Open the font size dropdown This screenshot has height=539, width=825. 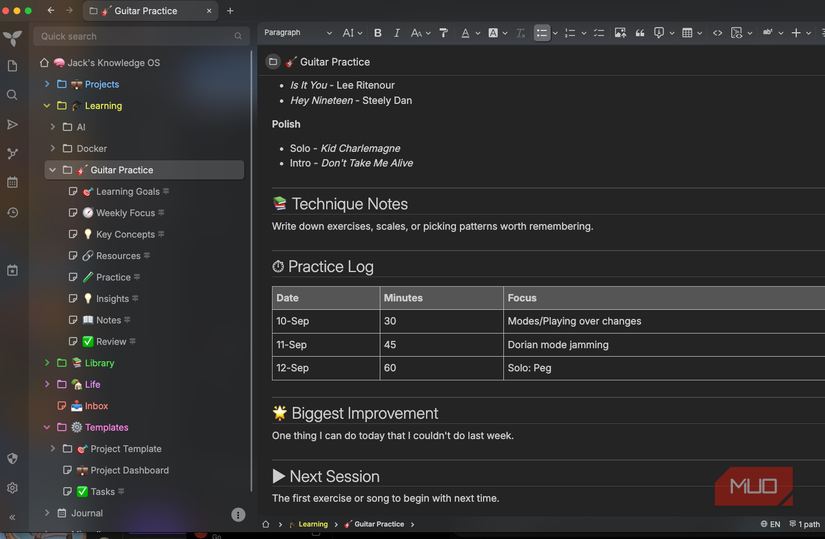tap(420, 33)
